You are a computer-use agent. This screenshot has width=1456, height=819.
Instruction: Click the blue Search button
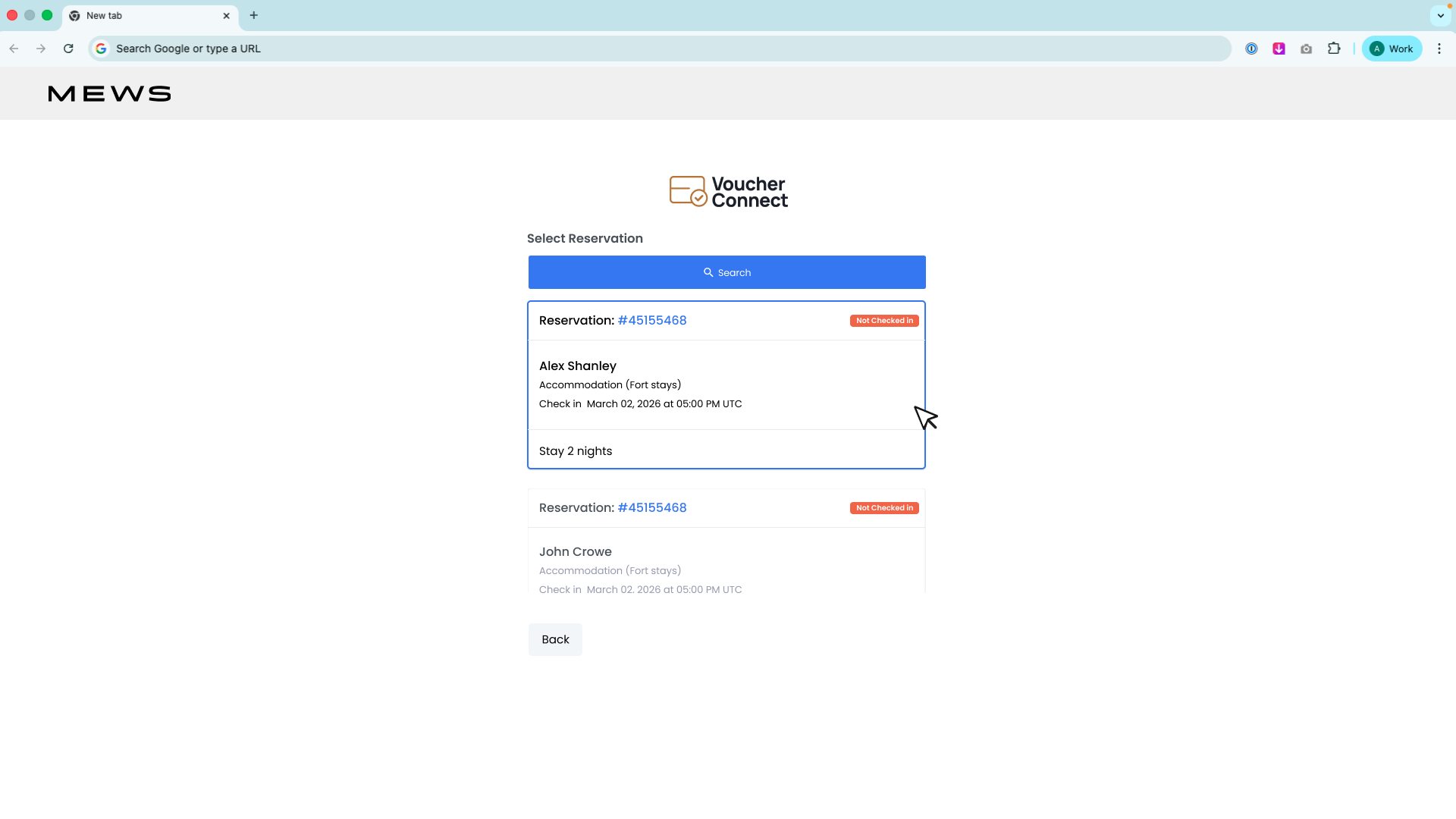click(x=726, y=272)
